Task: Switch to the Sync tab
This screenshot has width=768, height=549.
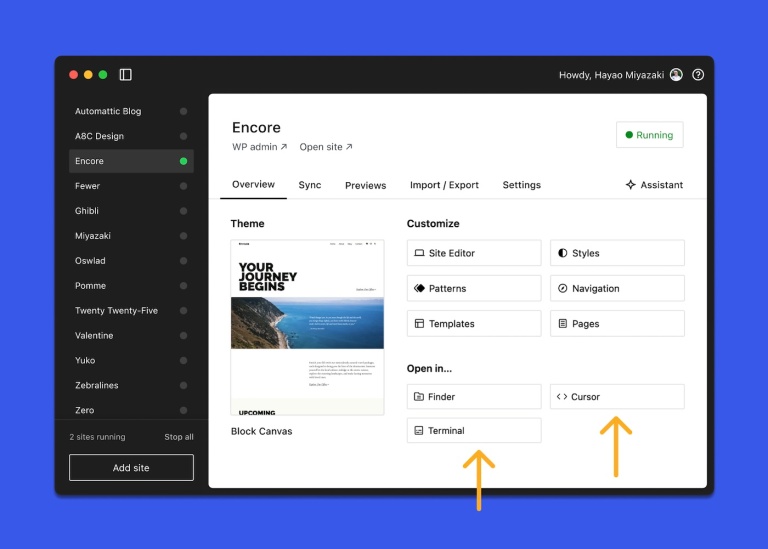Action: (x=310, y=185)
